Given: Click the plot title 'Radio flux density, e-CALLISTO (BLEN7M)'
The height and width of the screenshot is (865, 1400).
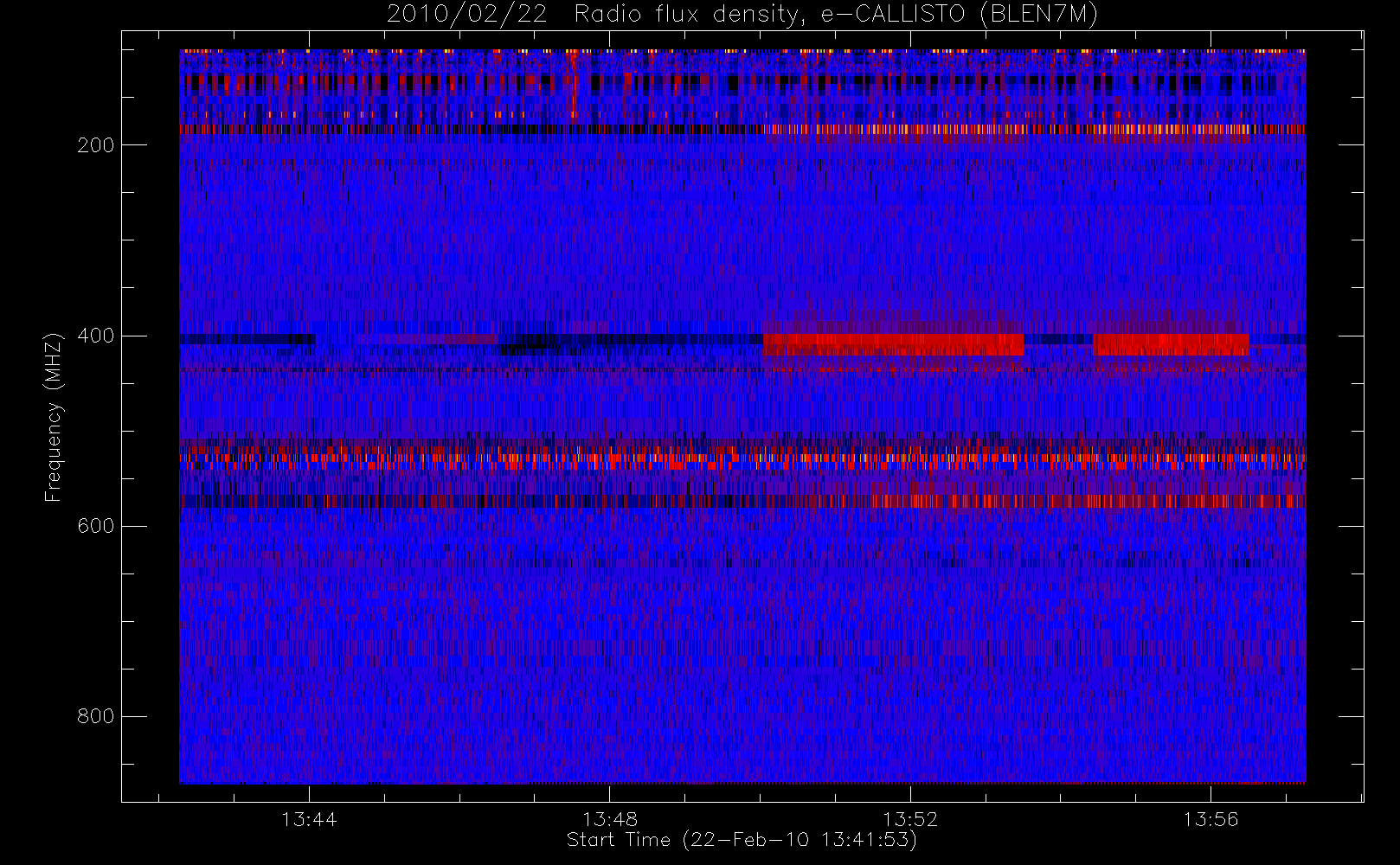Looking at the screenshot, I should [x=836, y=15].
